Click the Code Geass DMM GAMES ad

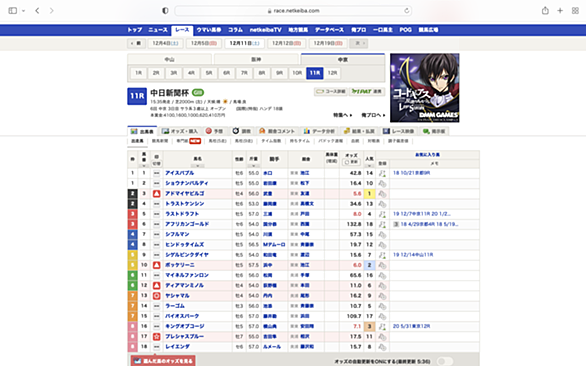[425, 88]
